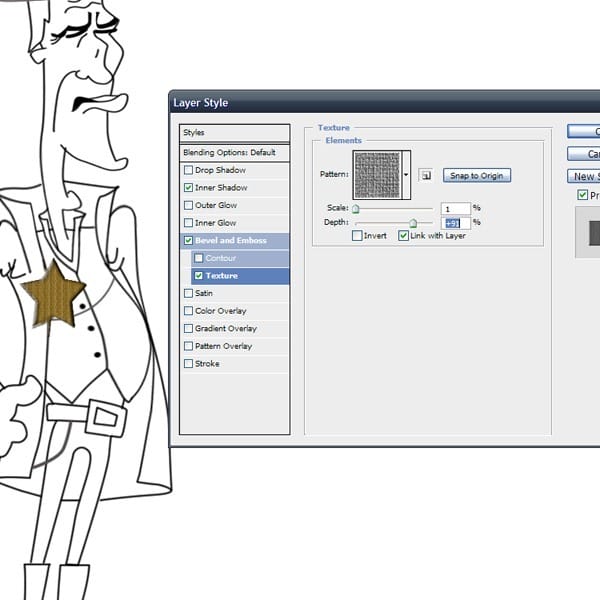The height and width of the screenshot is (600, 600).
Task: Click the Scale slider handle
Action: [x=355, y=209]
